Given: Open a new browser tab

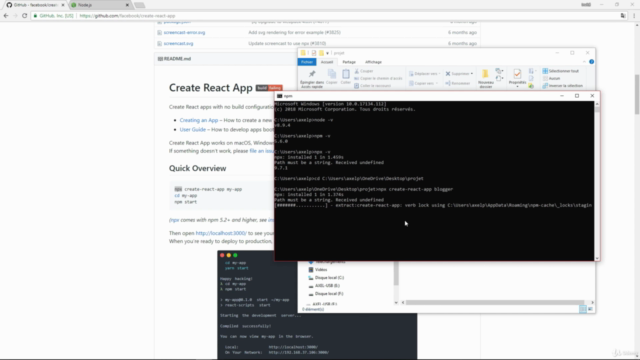Looking at the screenshot, I should click(x=139, y=5).
